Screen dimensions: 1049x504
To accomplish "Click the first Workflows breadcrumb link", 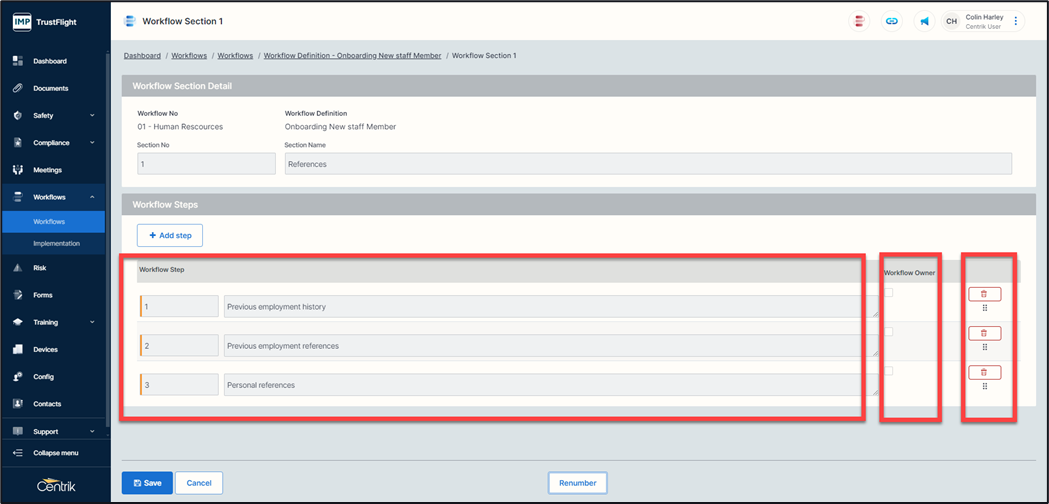I will pyautogui.click(x=189, y=56).
